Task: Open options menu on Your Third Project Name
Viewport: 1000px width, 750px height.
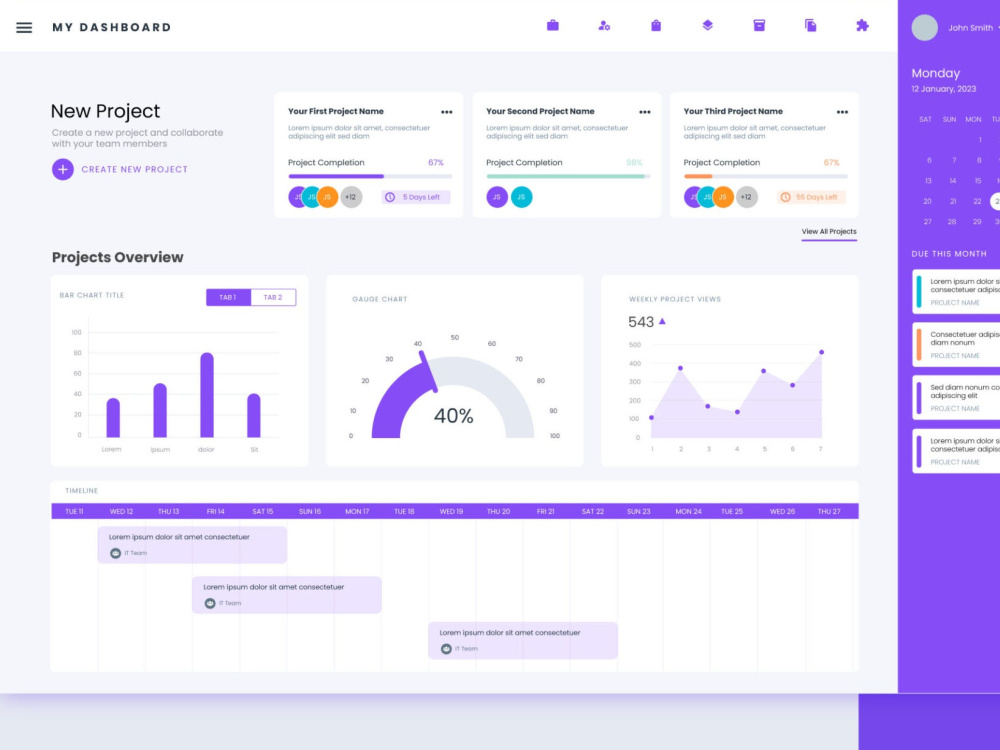Action: 842,112
